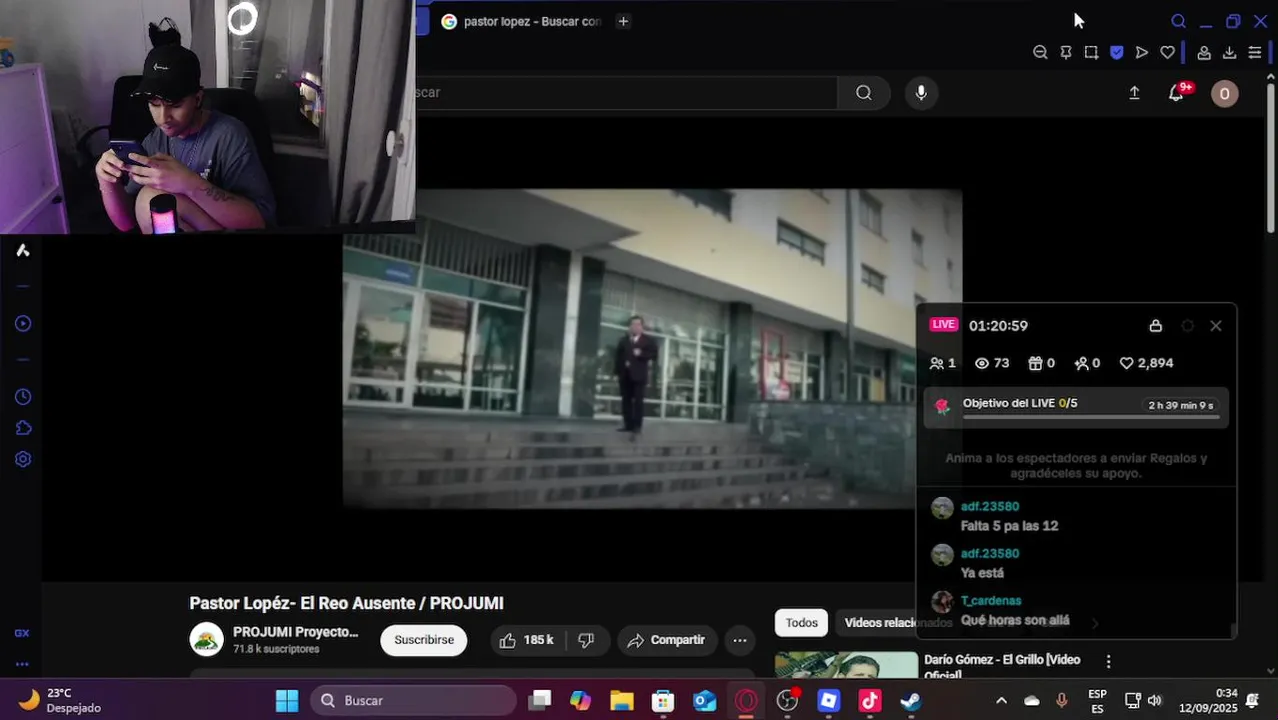Toggle the blue ad-blocker shield icon
The width and height of the screenshot is (1278, 720).
coord(1117,52)
